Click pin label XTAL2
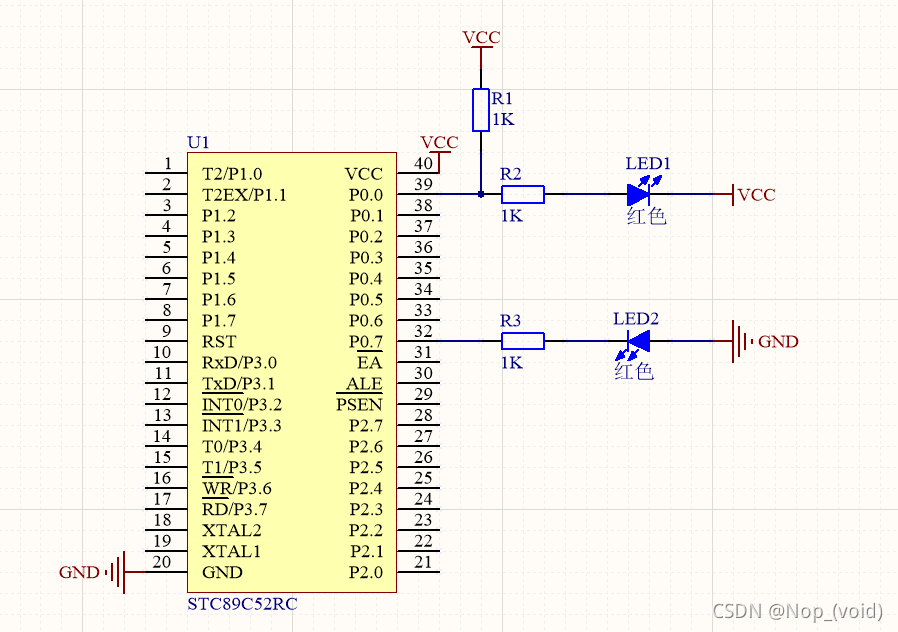898x632 pixels. [231, 531]
